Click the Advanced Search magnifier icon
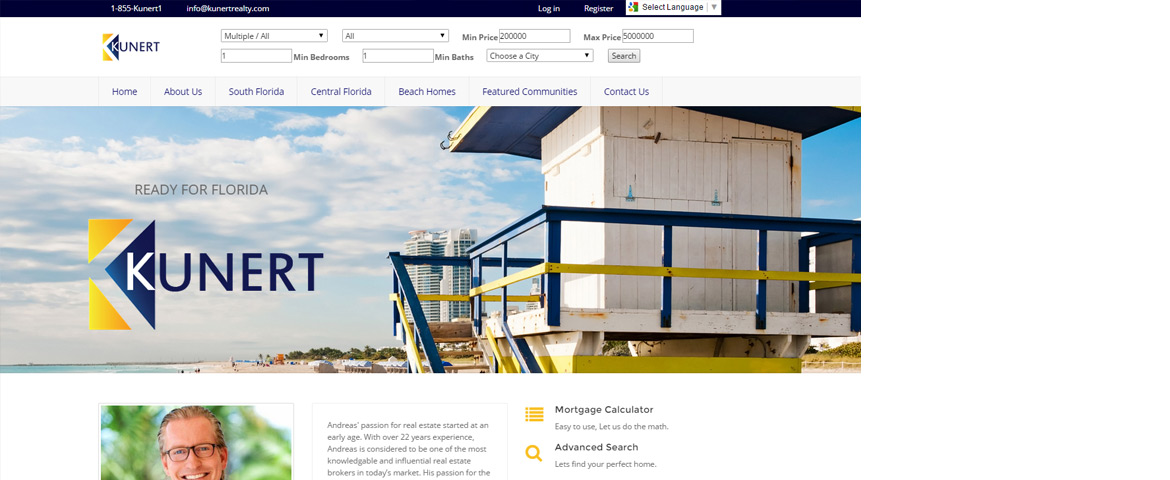The width and height of the screenshot is (1170, 480). pos(534,453)
